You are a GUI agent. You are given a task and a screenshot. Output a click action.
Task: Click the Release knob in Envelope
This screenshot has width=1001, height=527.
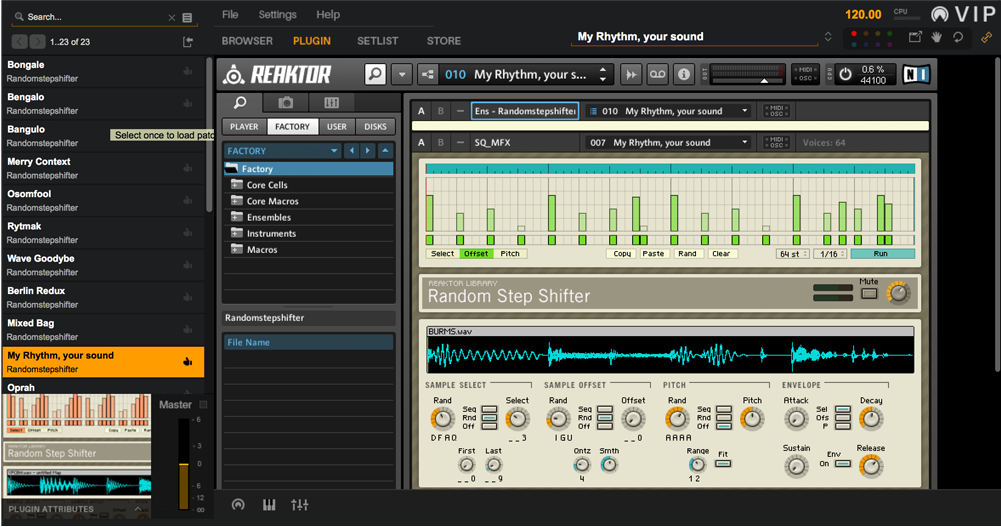point(871,466)
